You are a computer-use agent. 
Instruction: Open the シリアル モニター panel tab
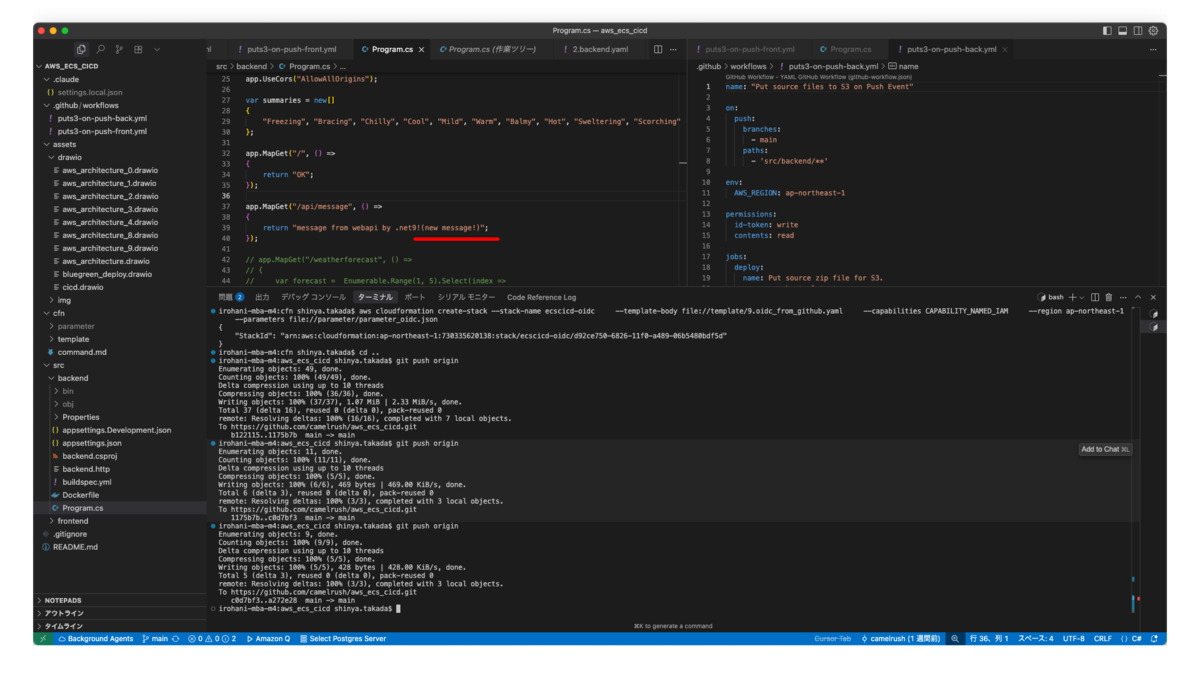(x=466, y=297)
